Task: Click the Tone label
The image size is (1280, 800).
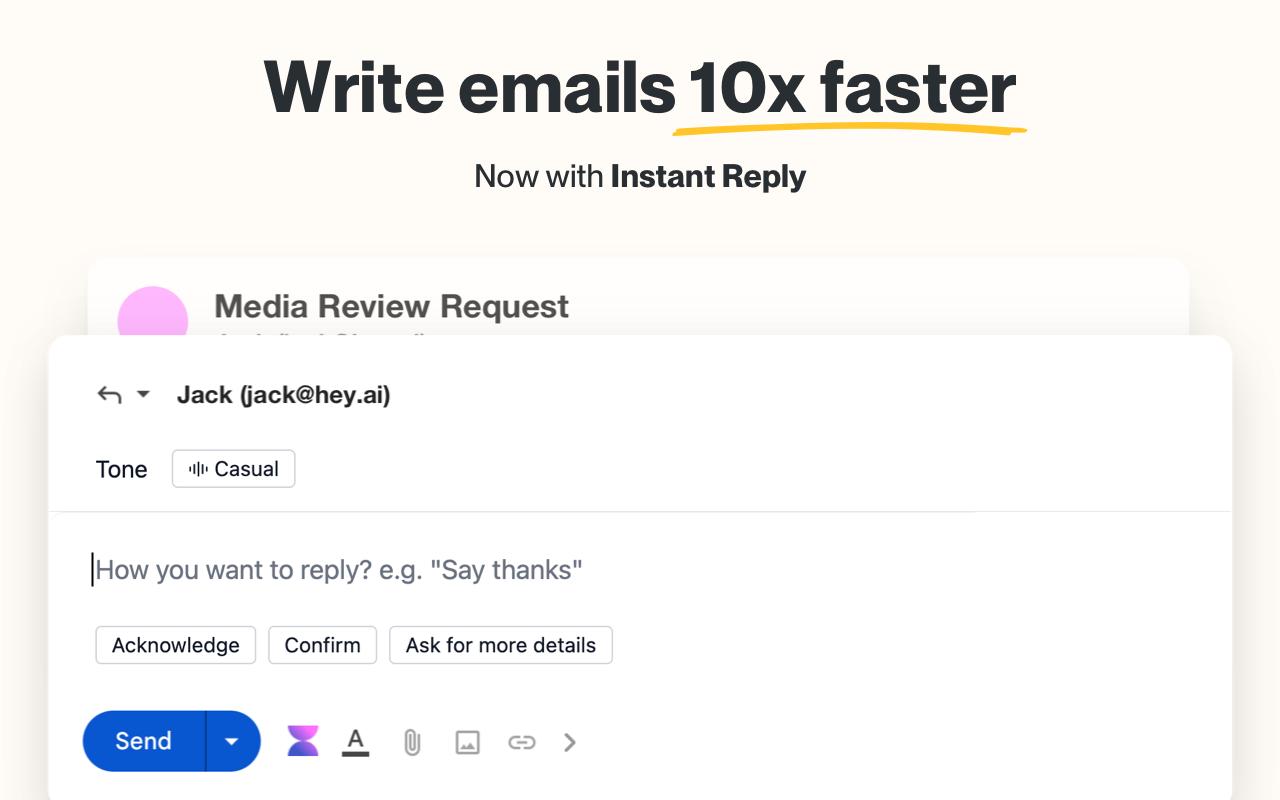Action: click(121, 470)
